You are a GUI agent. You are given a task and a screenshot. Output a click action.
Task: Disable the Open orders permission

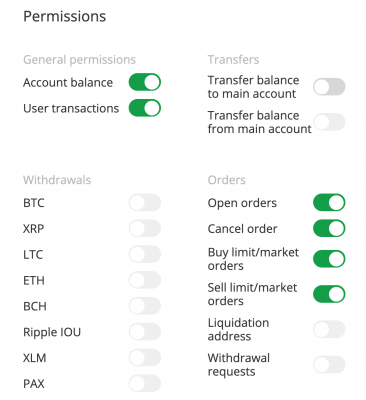(329, 202)
